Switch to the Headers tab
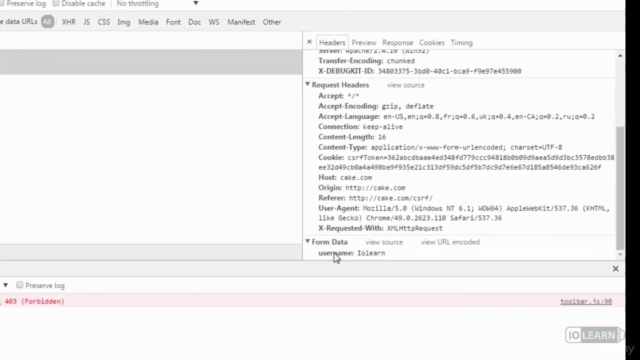The image size is (640, 360). (x=332, y=42)
